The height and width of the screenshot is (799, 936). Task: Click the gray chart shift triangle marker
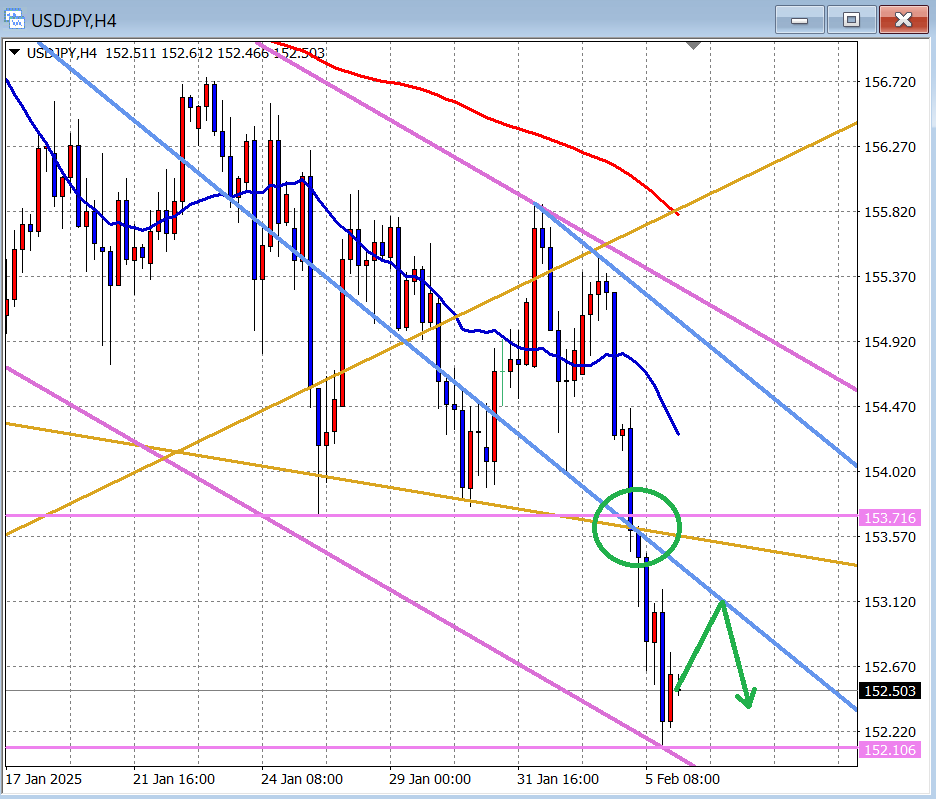694,46
